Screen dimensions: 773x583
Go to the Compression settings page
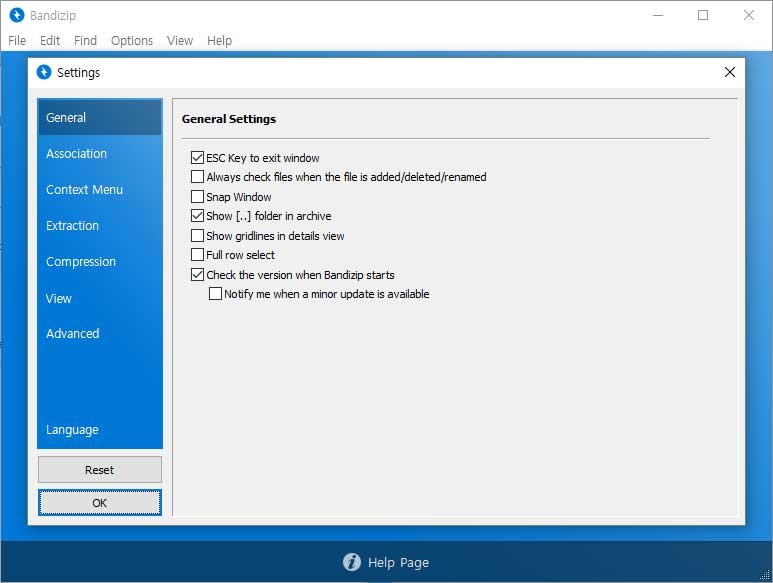click(x=81, y=262)
